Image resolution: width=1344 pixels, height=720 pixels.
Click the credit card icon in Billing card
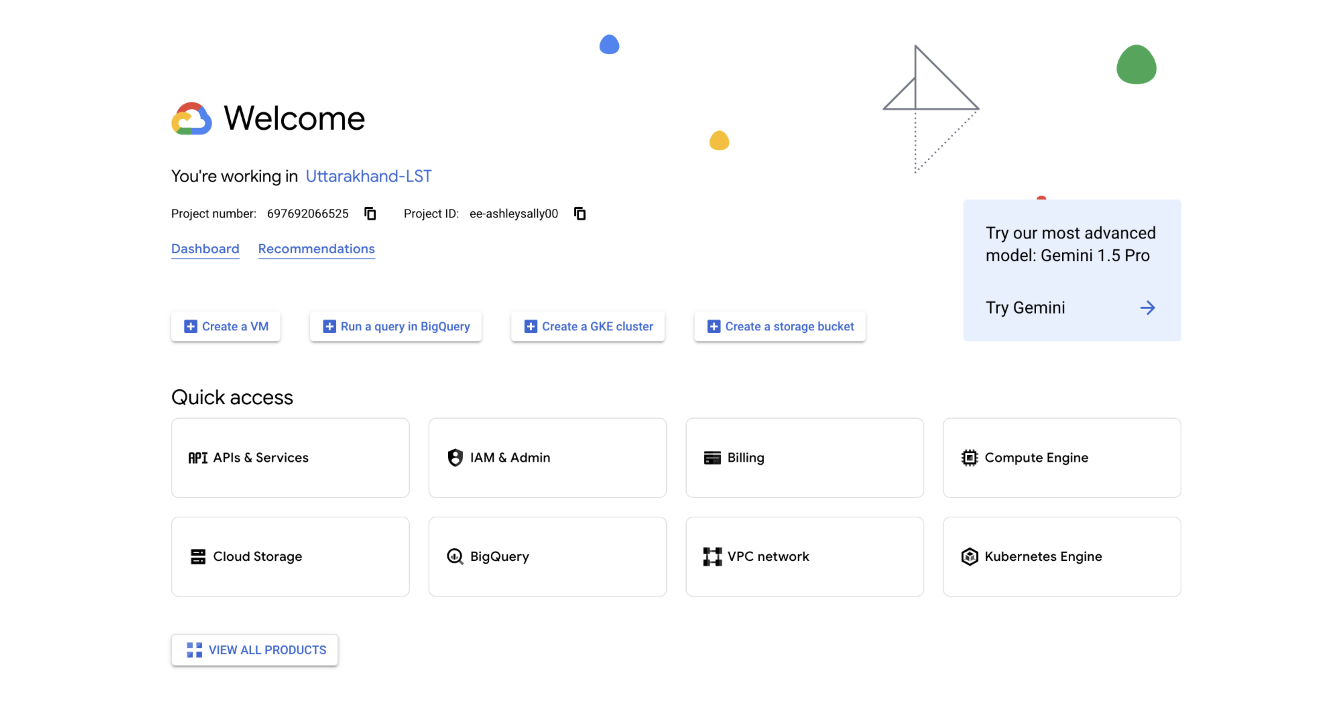712,458
